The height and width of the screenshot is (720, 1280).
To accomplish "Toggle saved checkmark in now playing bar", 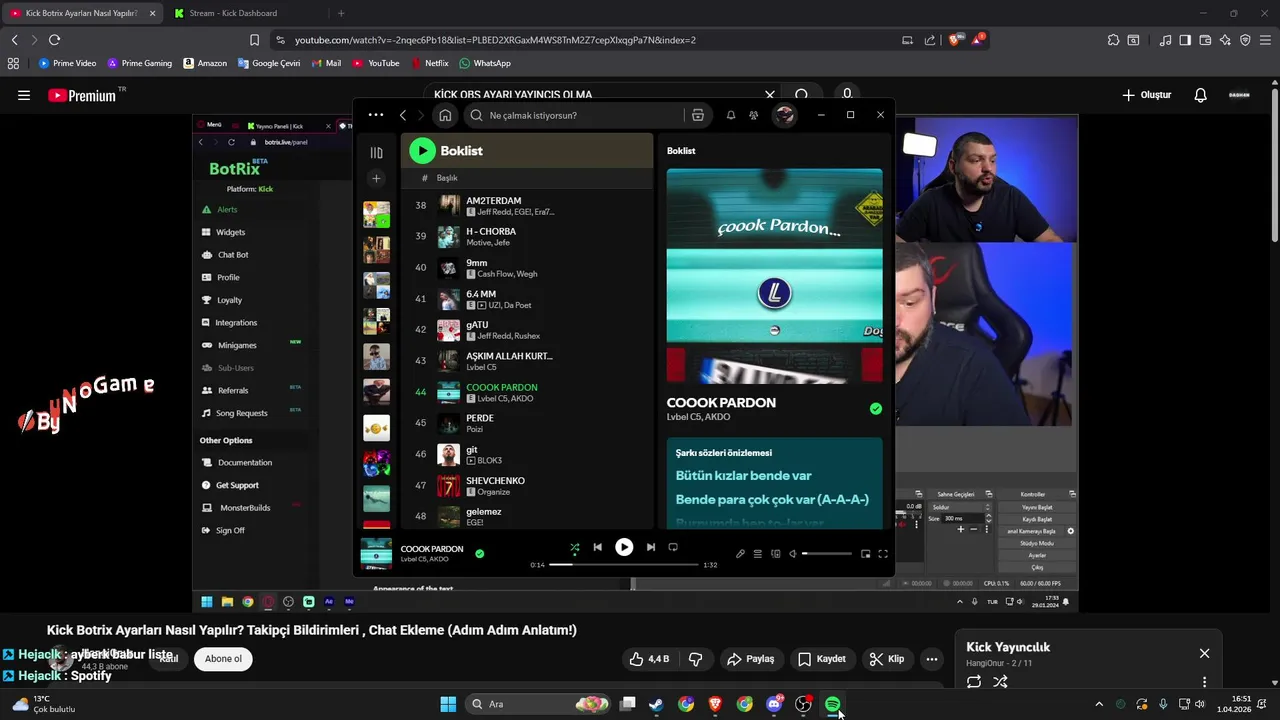I will [x=480, y=553].
